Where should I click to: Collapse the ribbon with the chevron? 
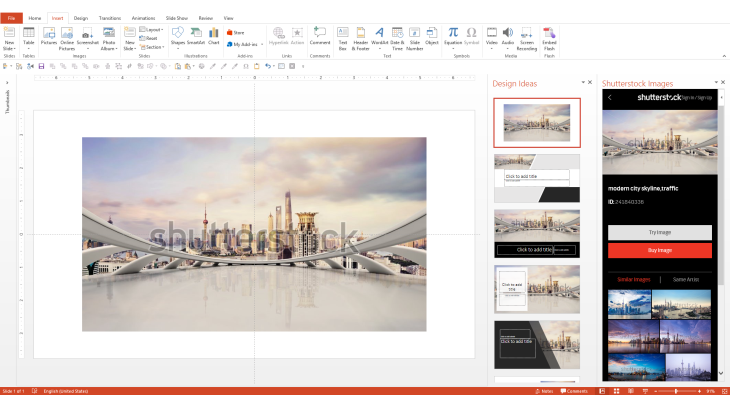724,56
